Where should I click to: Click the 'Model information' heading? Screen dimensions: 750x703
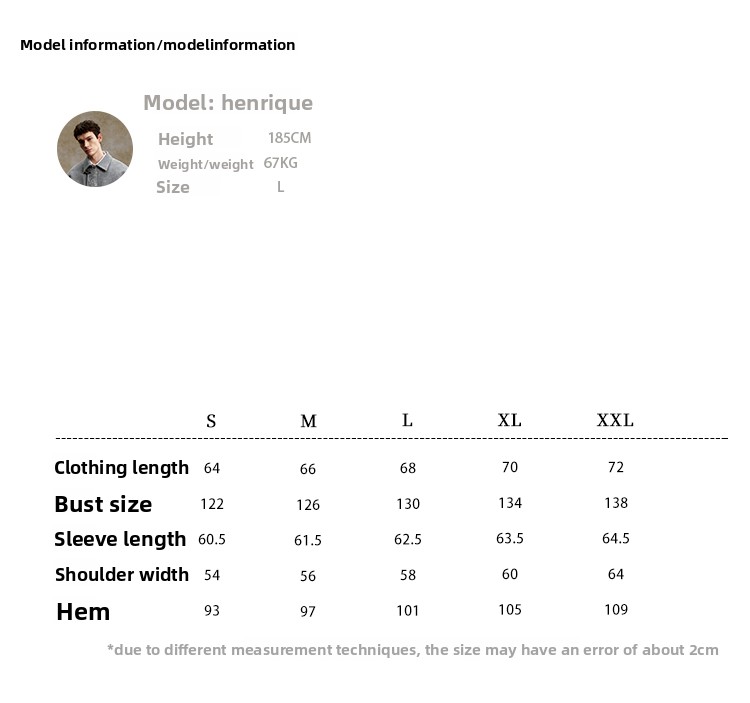(157, 45)
